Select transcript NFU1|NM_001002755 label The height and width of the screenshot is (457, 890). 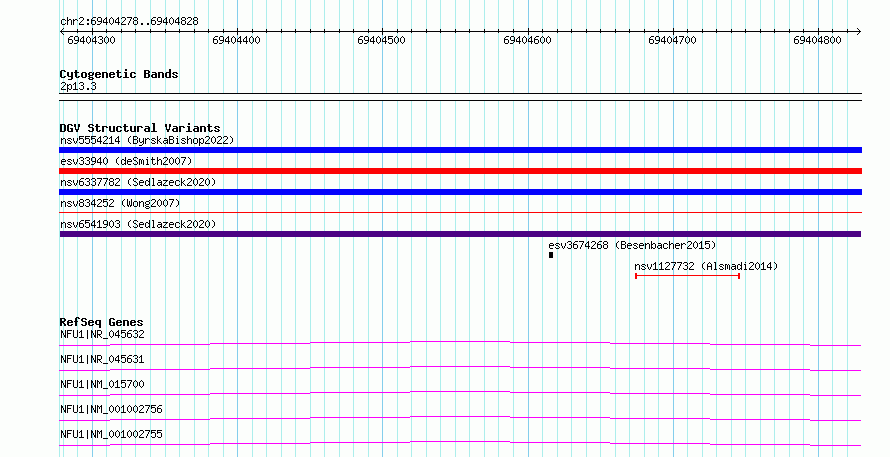(x=111, y=434)
